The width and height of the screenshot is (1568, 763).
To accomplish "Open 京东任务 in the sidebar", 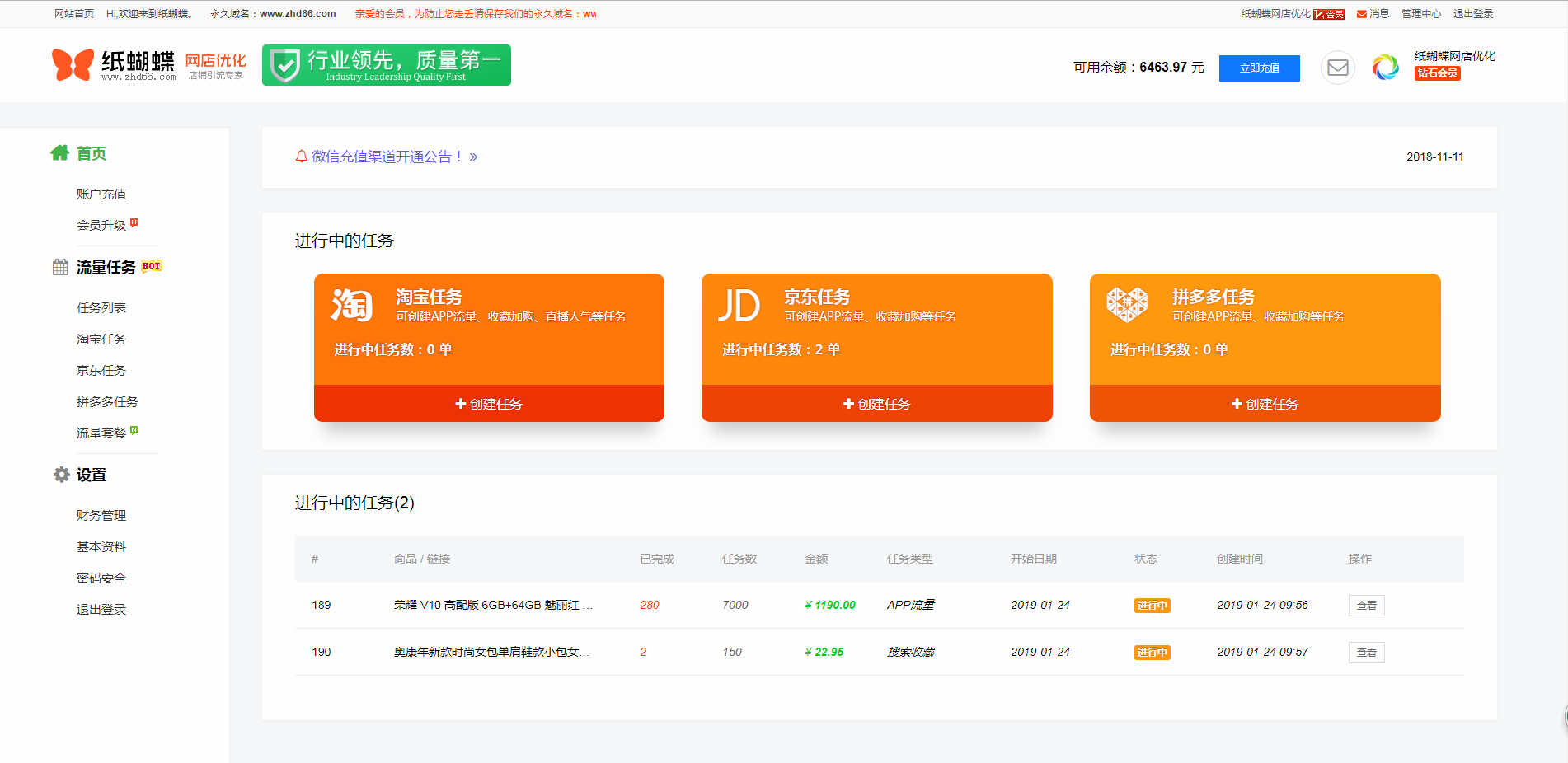I will tap(101, 371).
